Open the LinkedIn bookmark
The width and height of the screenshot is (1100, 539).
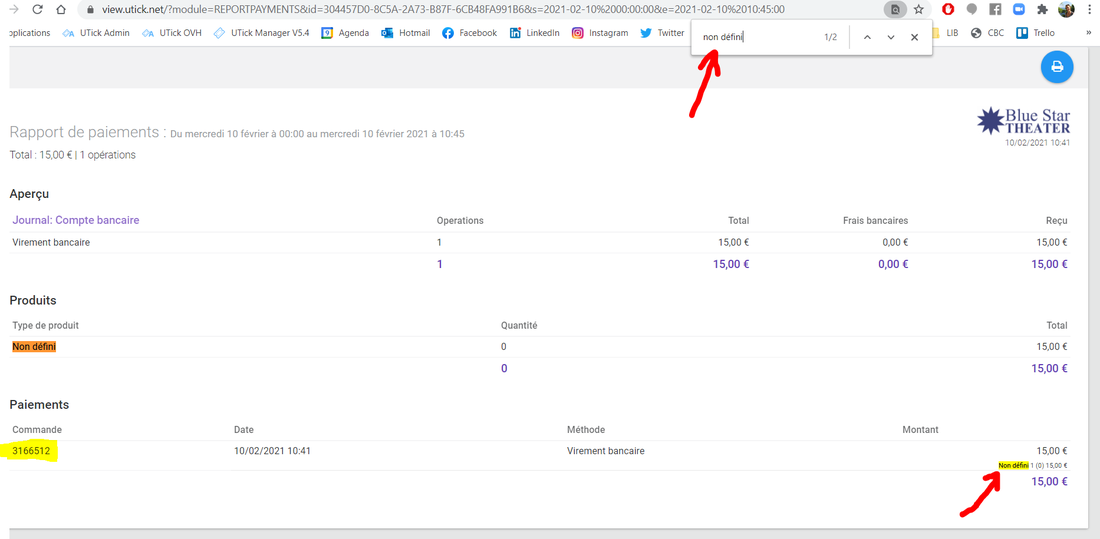point(534,33)
